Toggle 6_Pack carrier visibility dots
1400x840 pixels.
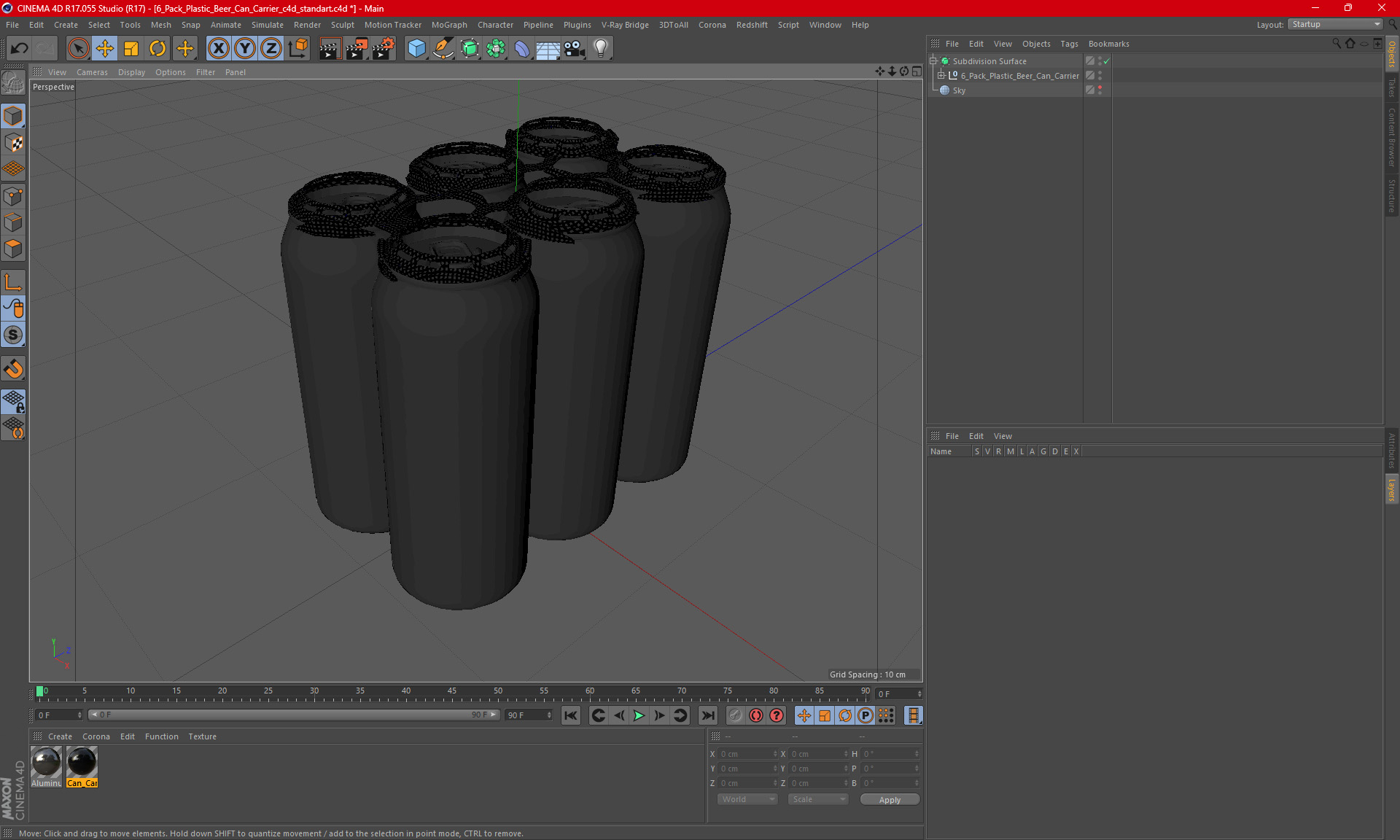1100,76
